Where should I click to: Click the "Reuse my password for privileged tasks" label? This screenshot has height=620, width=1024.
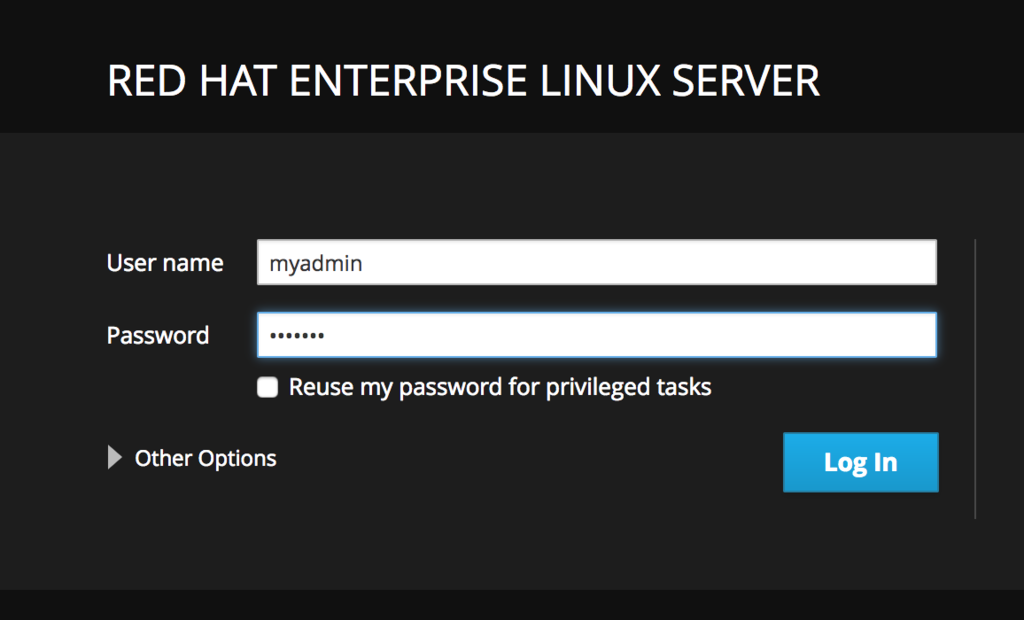[x=500, y=387]
